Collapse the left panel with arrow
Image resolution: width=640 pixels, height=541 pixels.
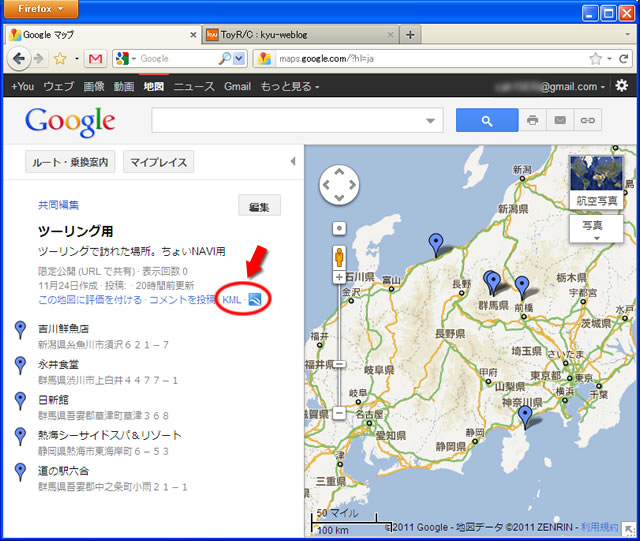pos(293,161)
